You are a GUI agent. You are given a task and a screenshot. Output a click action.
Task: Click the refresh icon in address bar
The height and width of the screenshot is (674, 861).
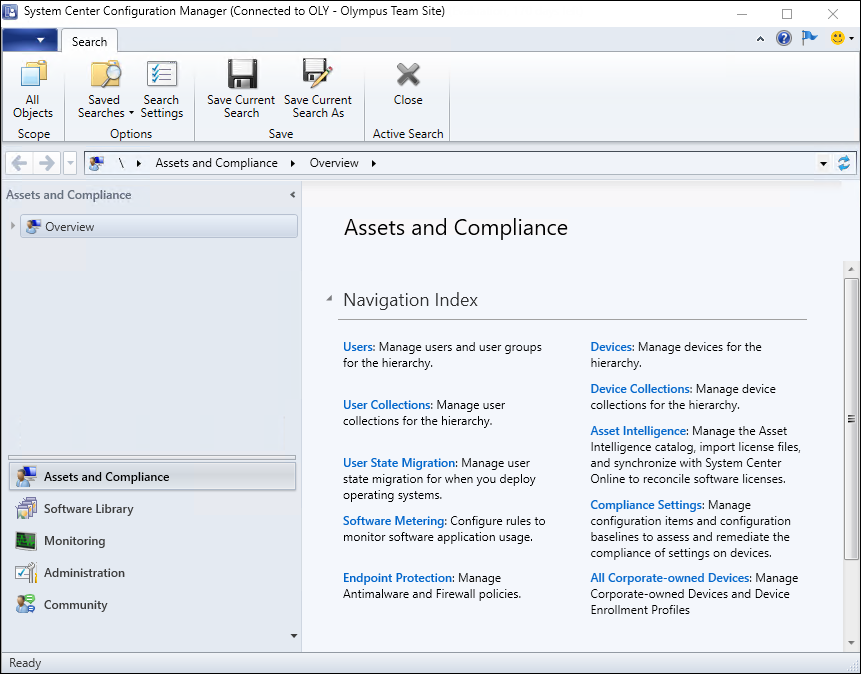(845, 163)
